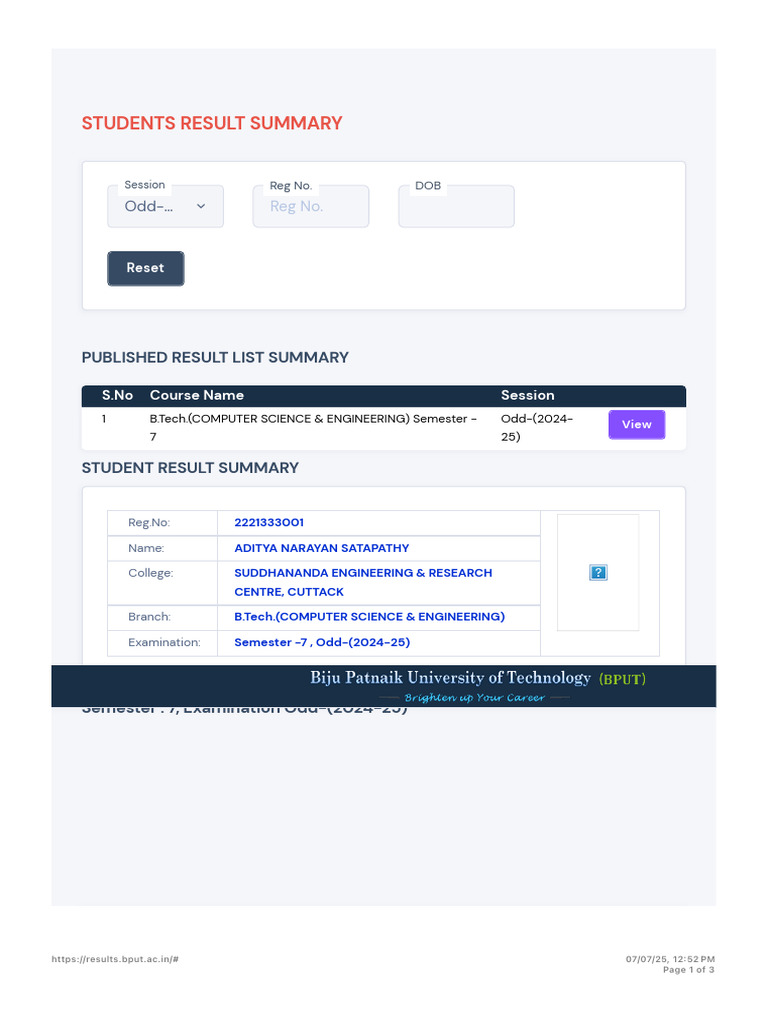Click the results.bput.ac.in URL in footer
This screenshot has height=1024, width=768.
pyautogui.click(x=115, y=959)
